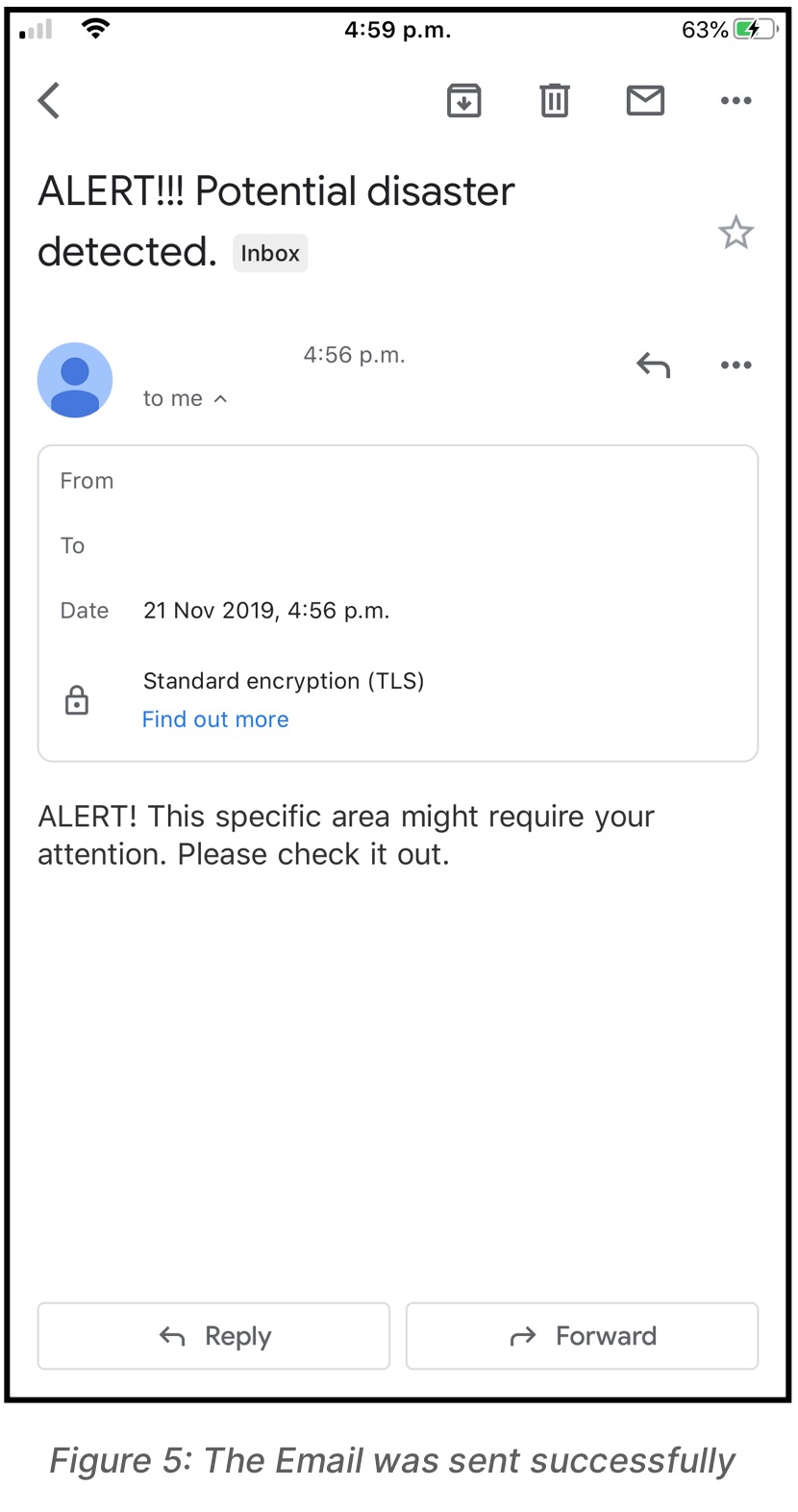This screenshot has width=798, height=1512.
Task: Tap the battery charging indicator
Action: (754, 29)
